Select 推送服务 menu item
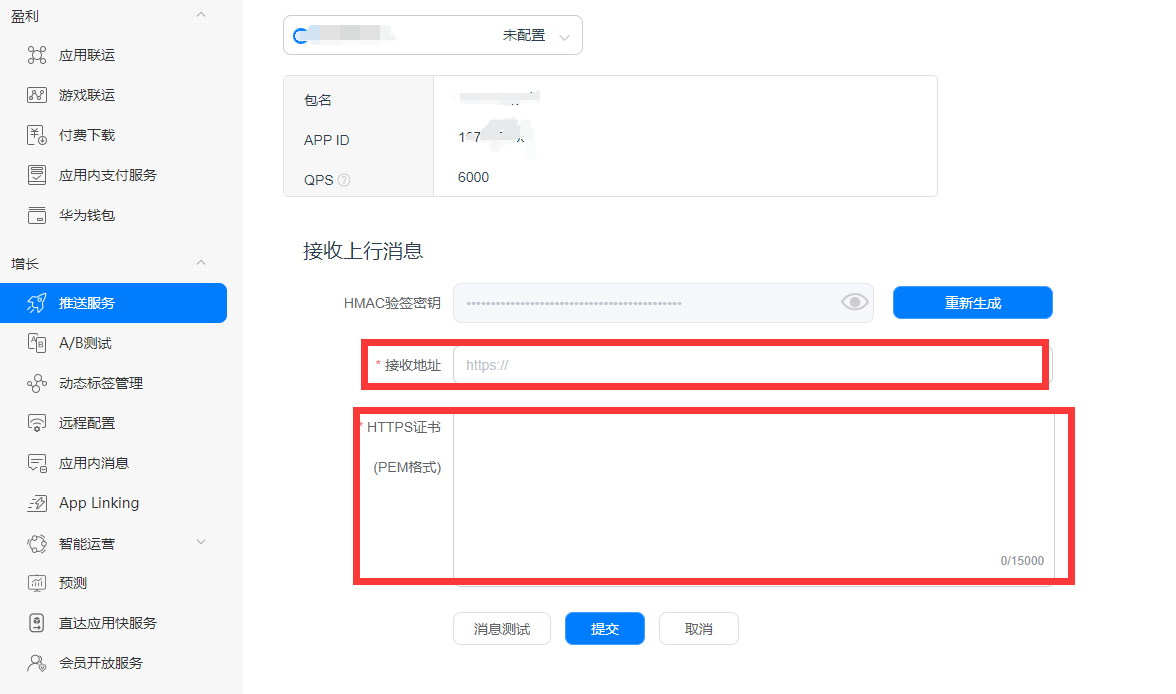This screenshot has height=694, width=1176. (x=113, y=303)
